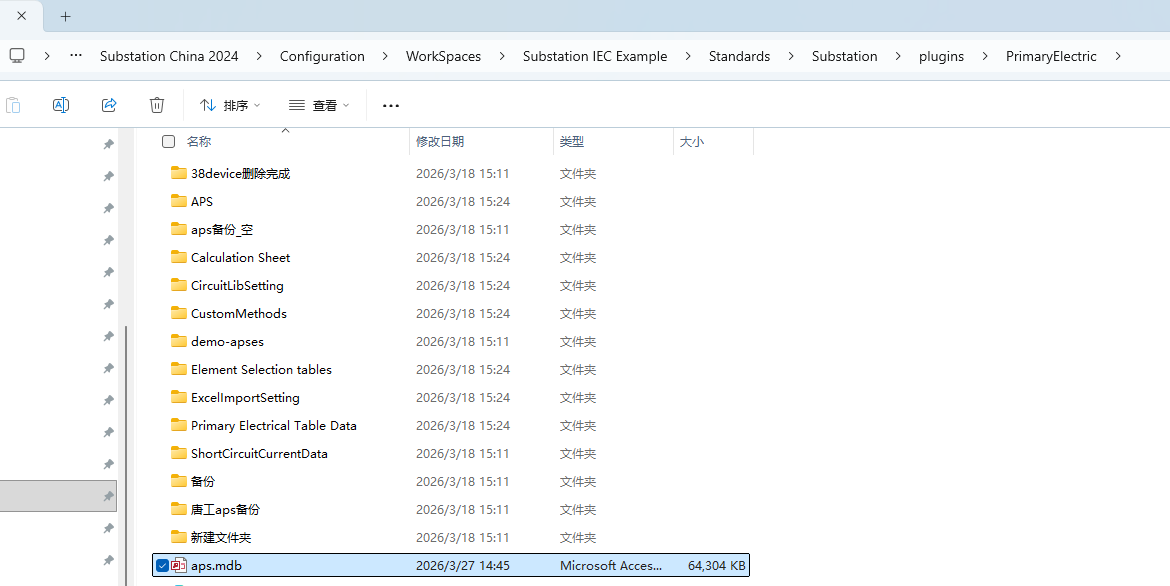Expand chevron after Standards breadcrumb
Viewport: 1170px width, 586px height.
coord(791,56)
